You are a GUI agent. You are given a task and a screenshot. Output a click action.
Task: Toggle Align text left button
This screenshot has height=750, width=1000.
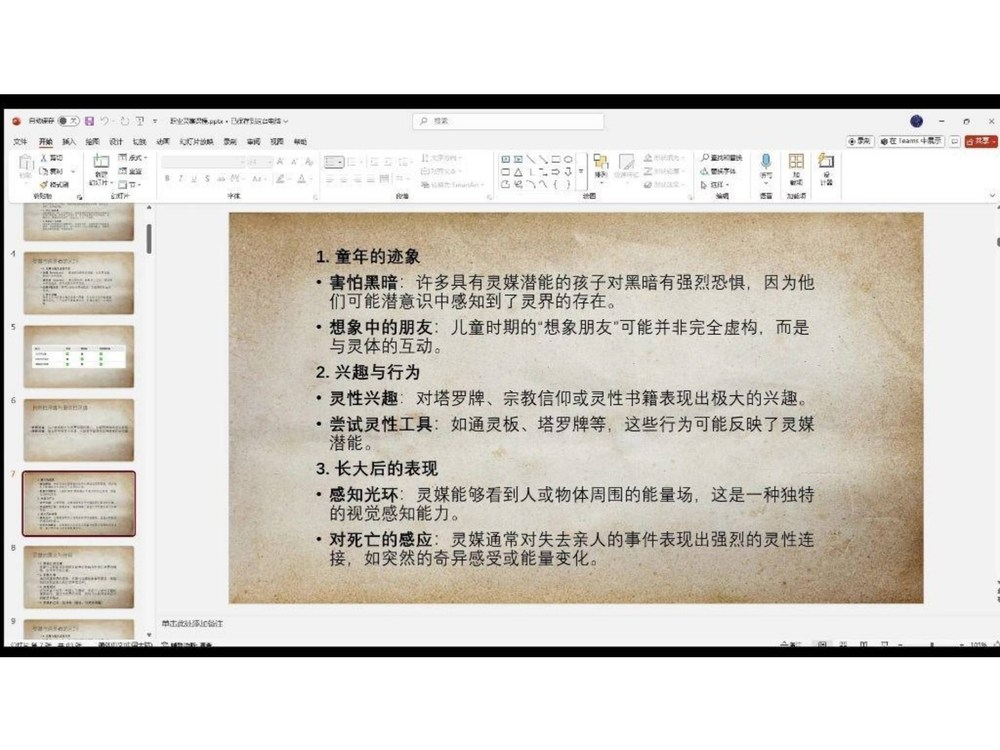pos(330,179)
